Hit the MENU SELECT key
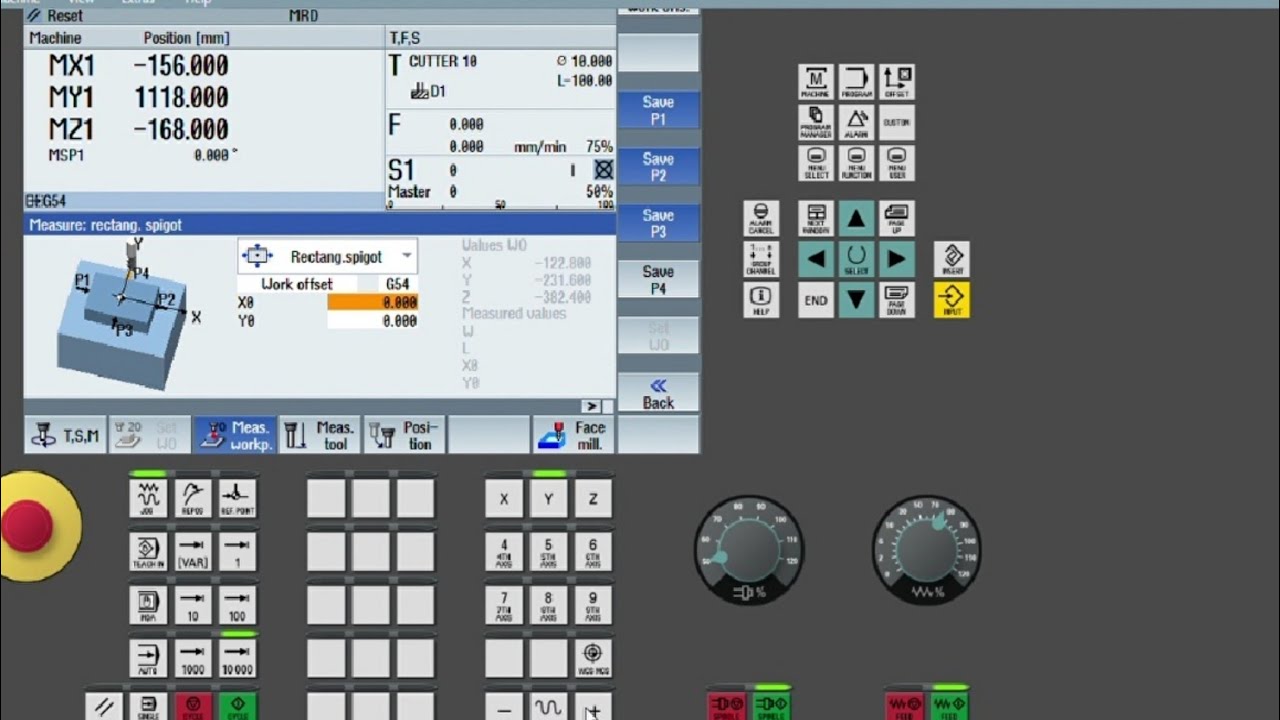The image size is (1280, 720). pyautogui.click(x=816, y=163)
